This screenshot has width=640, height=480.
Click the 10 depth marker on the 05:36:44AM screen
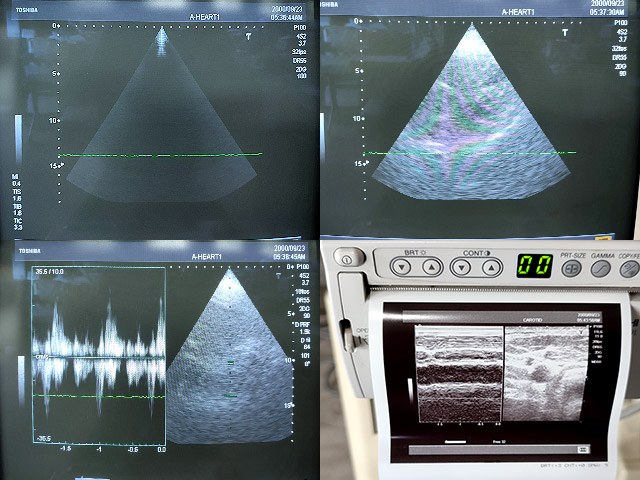pos(55,120)
